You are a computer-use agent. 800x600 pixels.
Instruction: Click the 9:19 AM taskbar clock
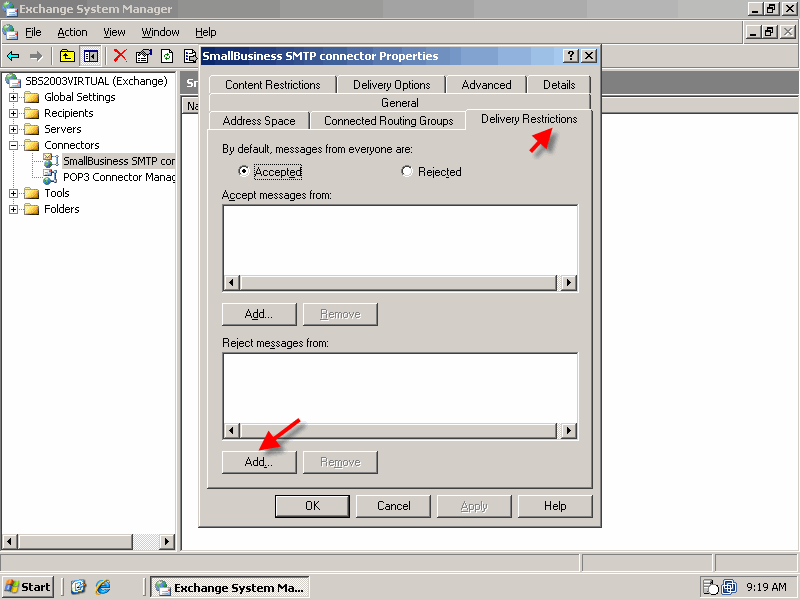point(766,587)
